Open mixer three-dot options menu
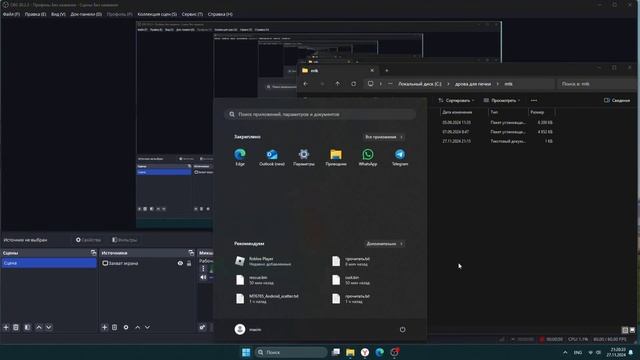640x360 pixels. coord(203,269)
